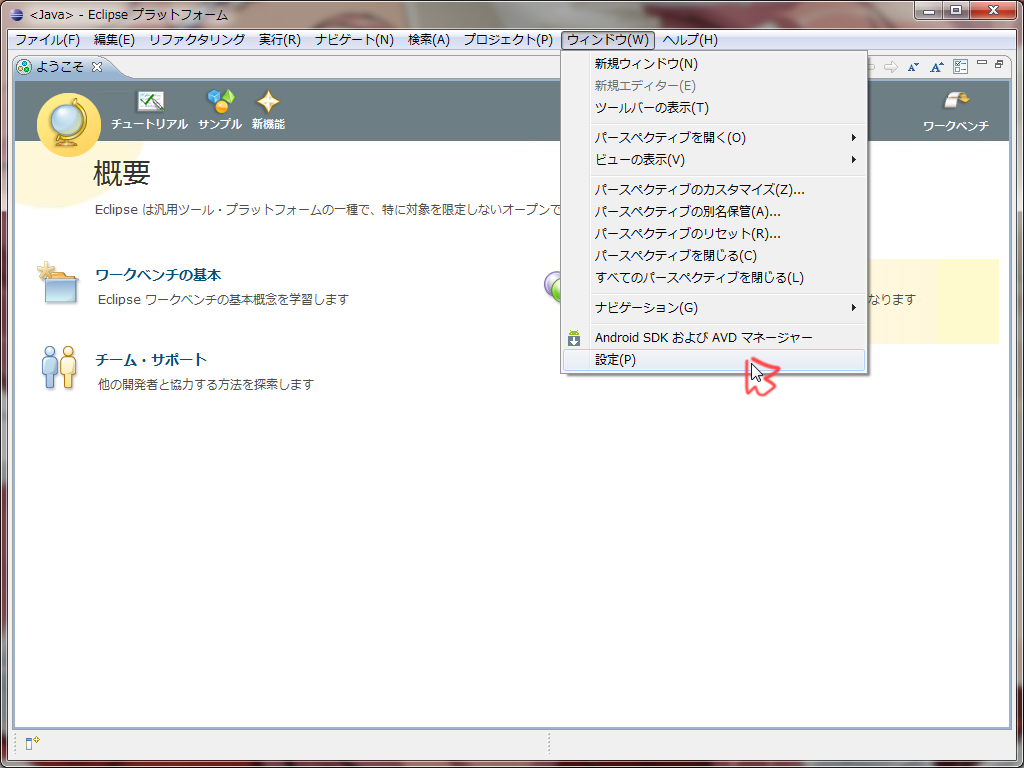
Task: Close the ようこそ tab with its X
Action: coord(97,67)
